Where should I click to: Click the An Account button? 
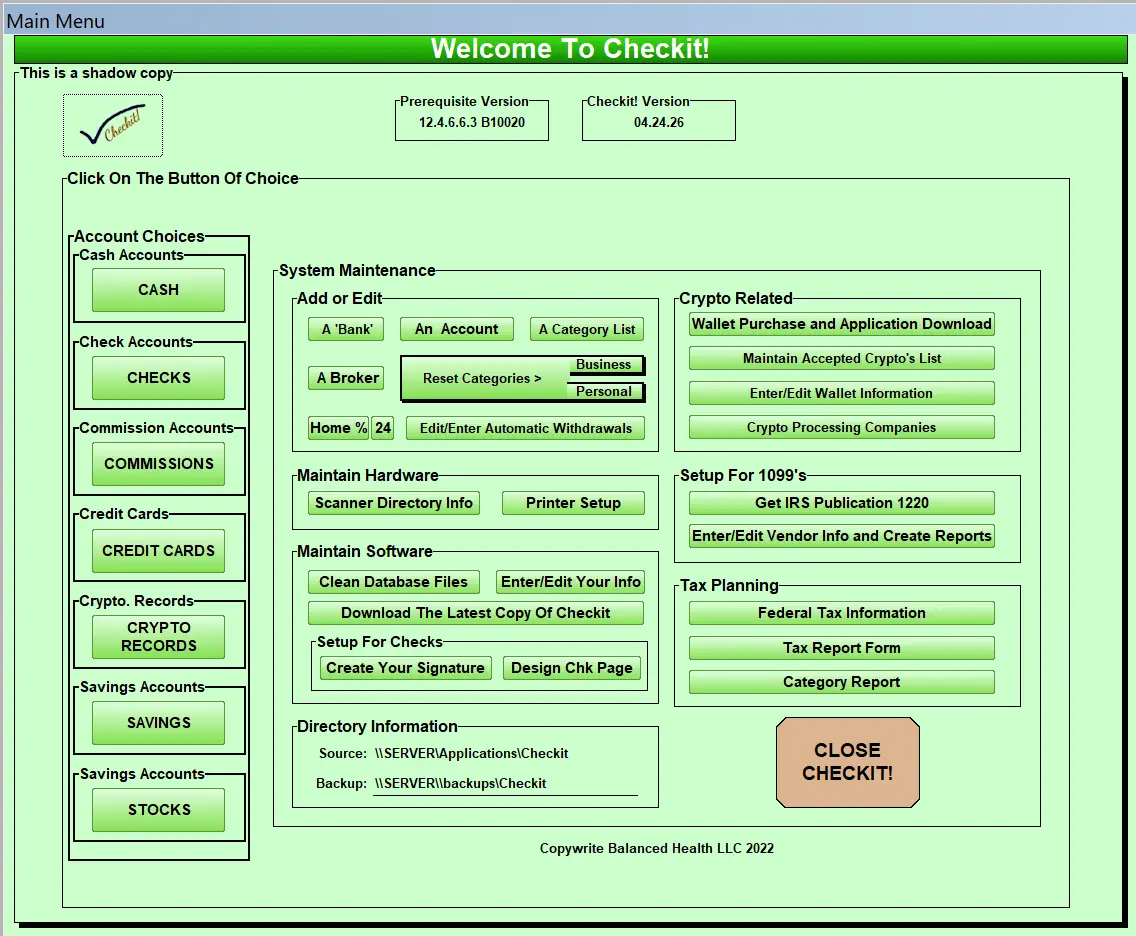[456, 330]
